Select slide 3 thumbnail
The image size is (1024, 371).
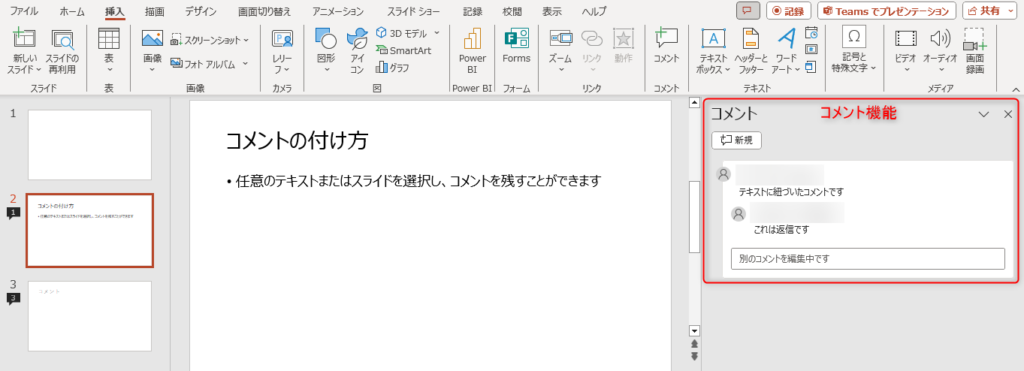click(x=90, y=316)
